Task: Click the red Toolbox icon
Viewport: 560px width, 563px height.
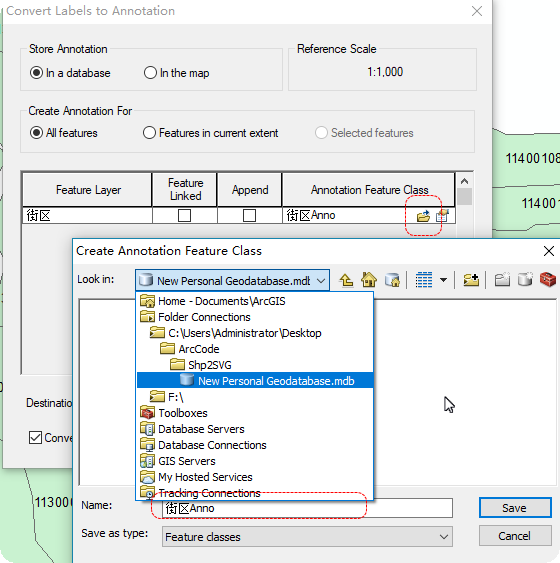Action: (548, 280)
